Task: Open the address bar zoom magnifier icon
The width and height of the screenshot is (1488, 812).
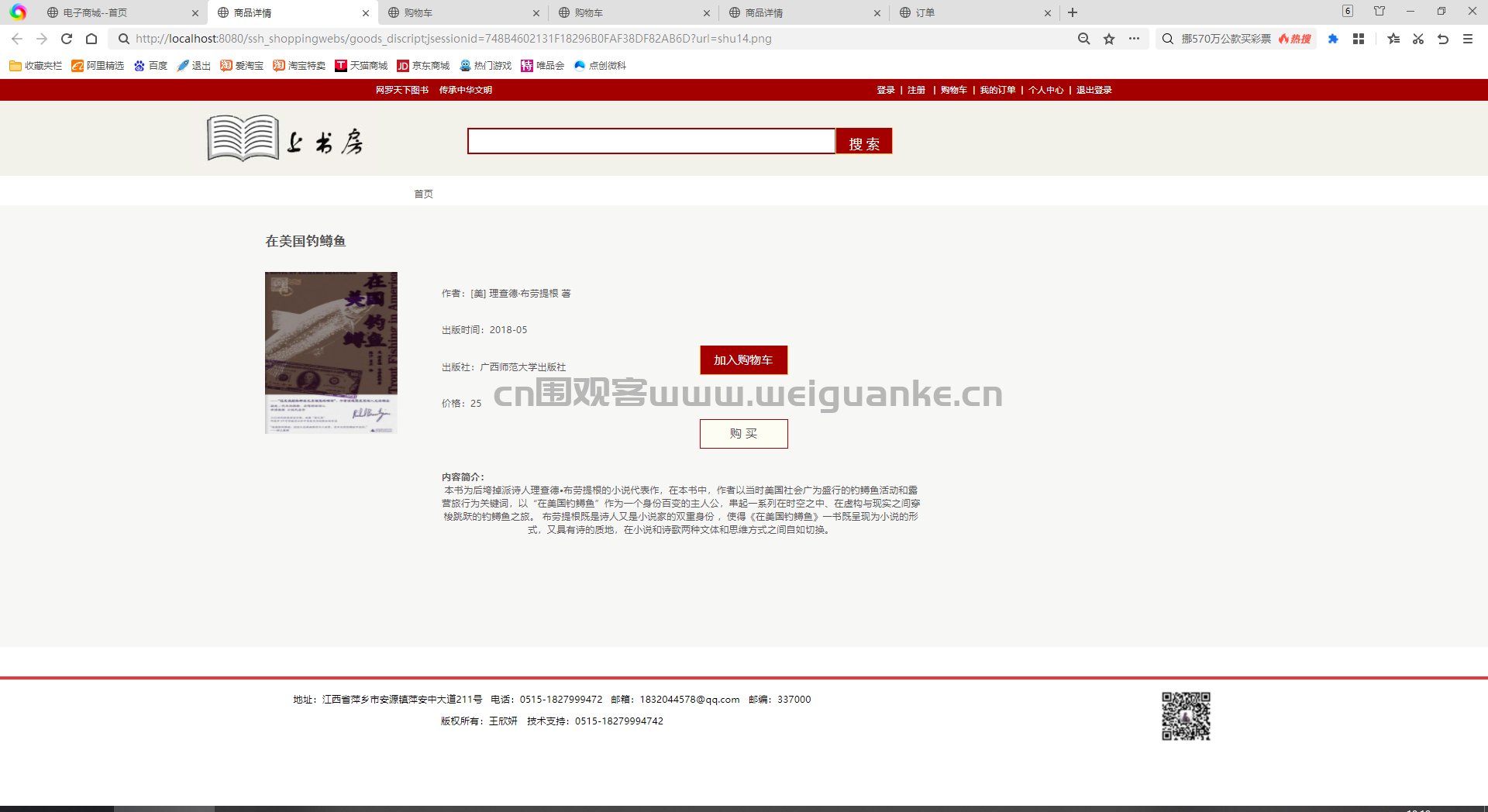Action: 1084,39
